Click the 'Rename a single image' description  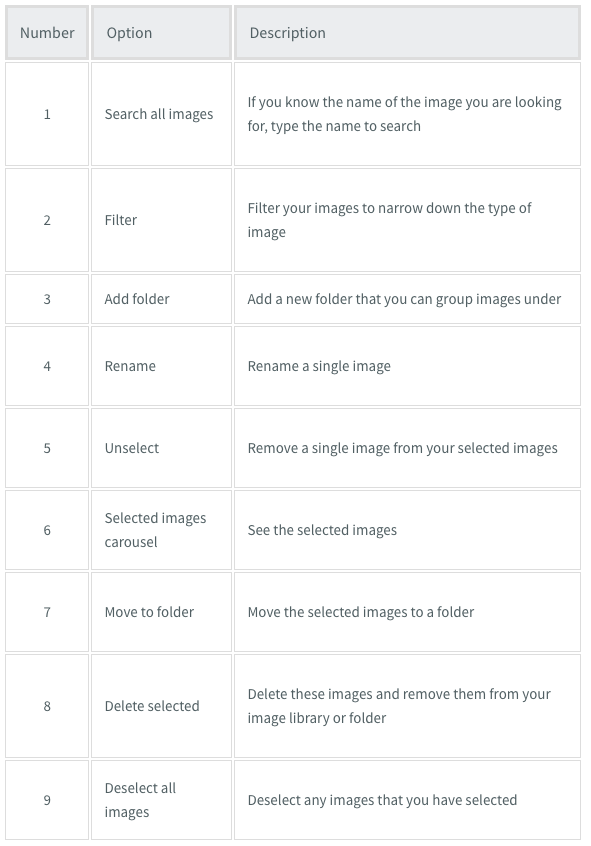(319, 366)
